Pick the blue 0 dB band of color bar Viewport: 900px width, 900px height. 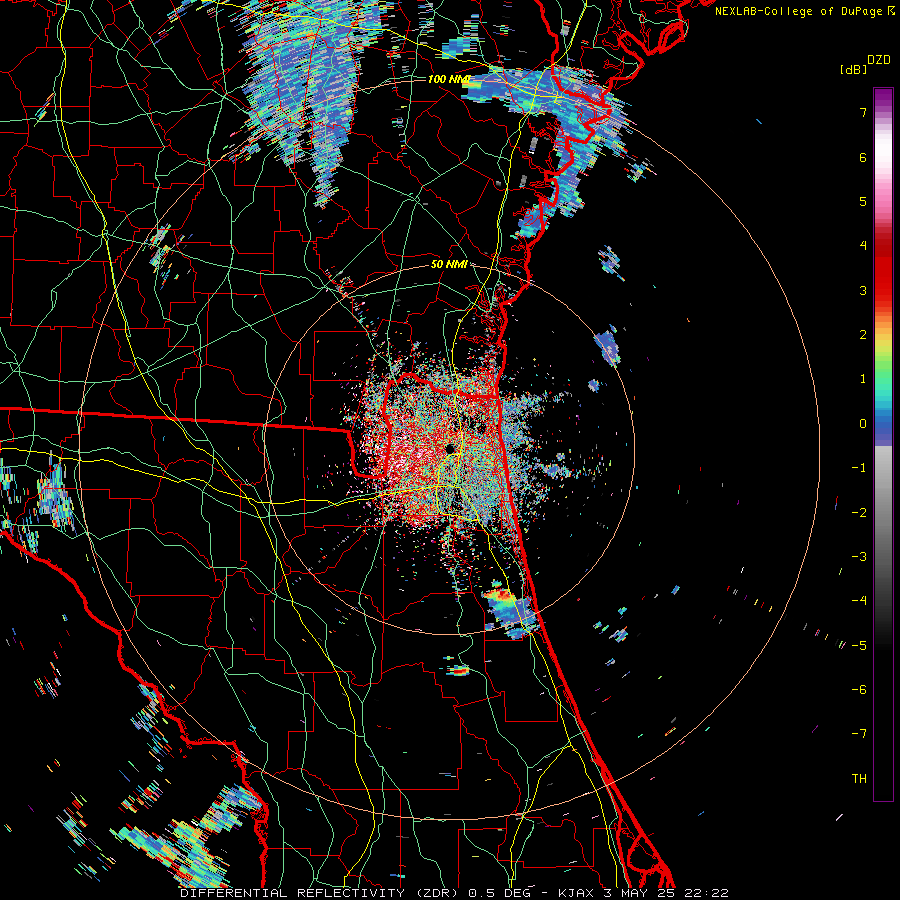[883, 426]
